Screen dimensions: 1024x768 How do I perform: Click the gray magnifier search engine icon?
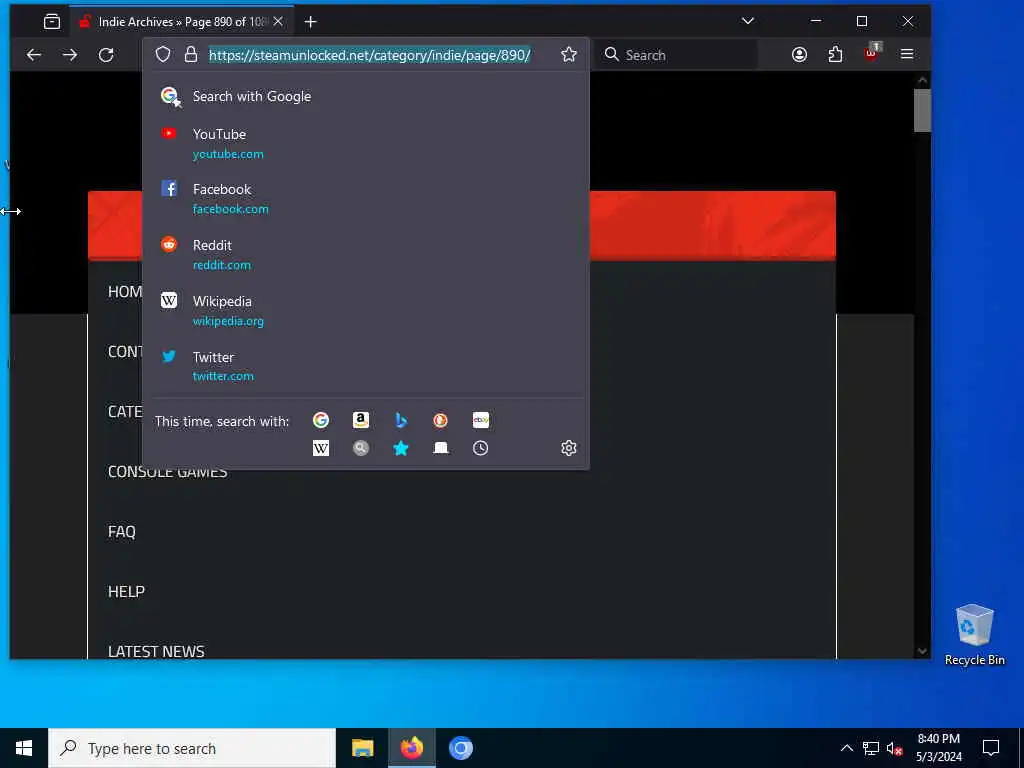point(360,448)
